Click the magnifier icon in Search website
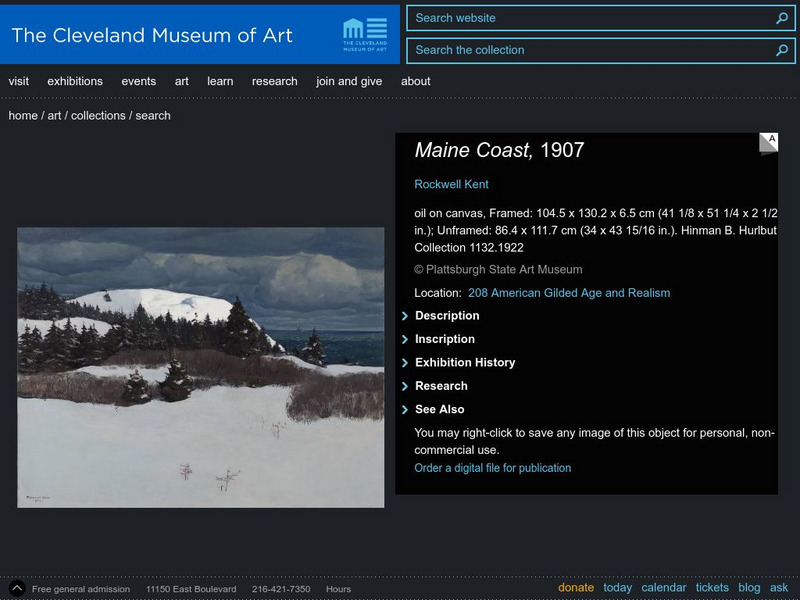 [x=782, y=18]
